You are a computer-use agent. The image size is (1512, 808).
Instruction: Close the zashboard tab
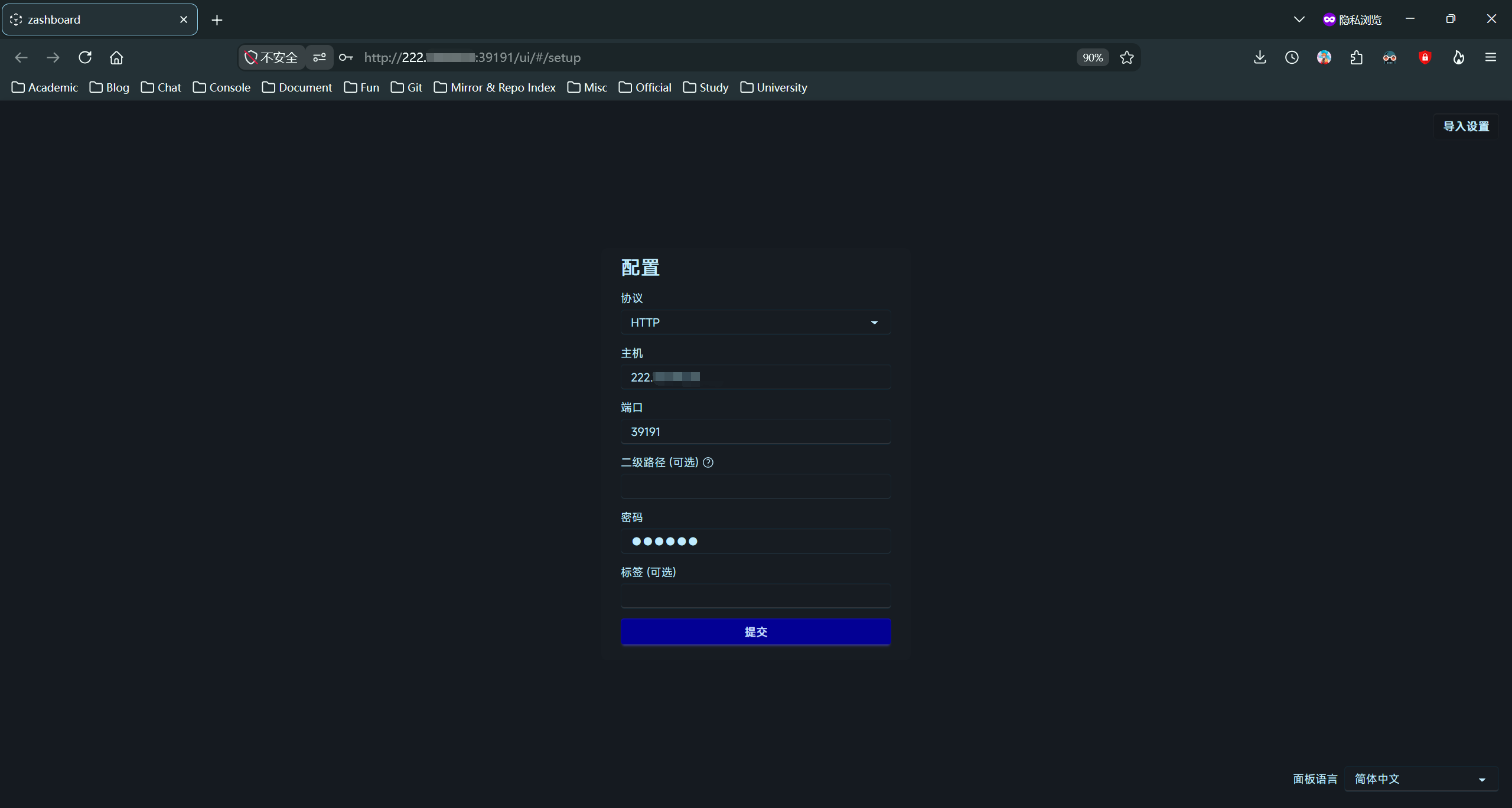coord(184,19)
